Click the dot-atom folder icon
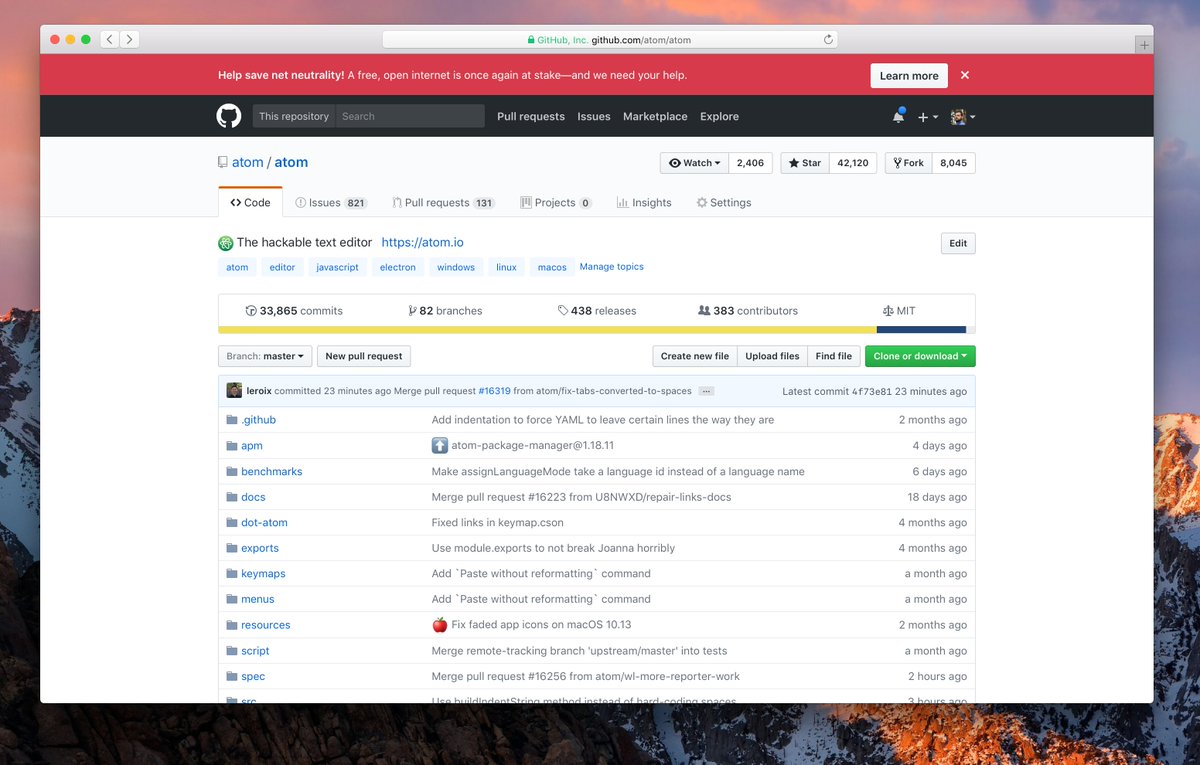The height and width of the screenshot is (765, 1200). click(x=232, y=523)
